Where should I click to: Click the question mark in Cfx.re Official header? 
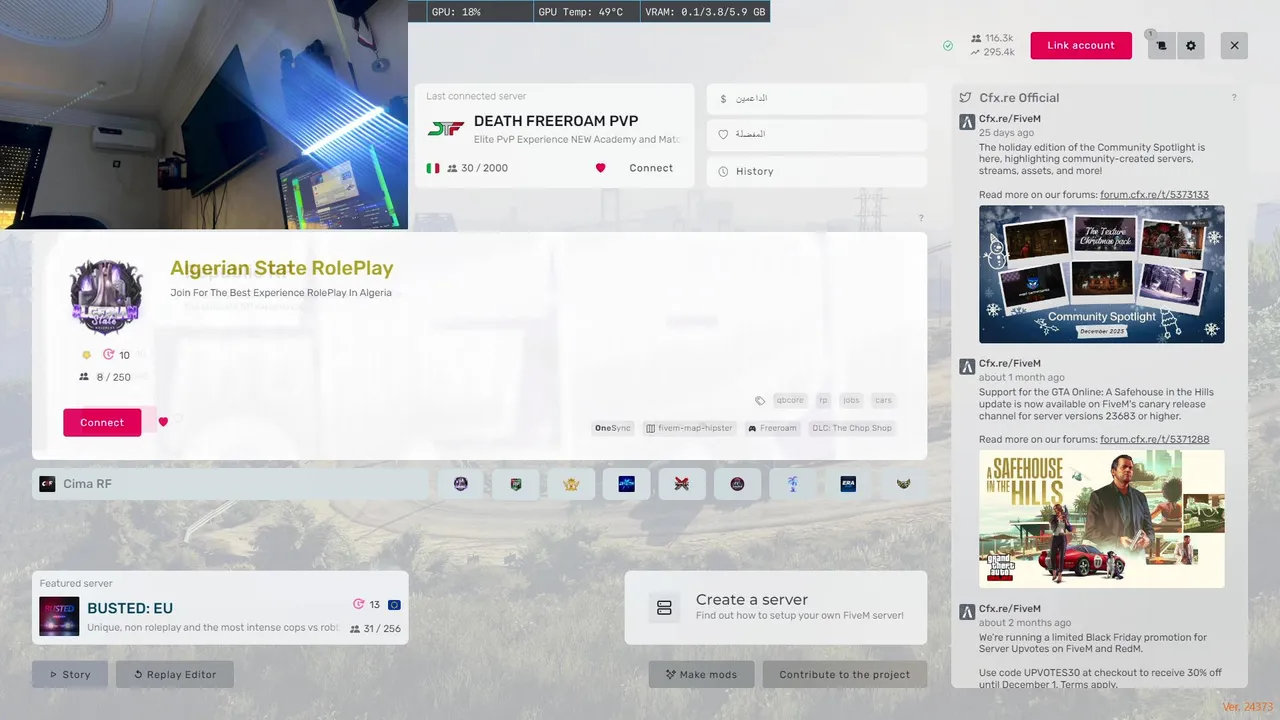(x=1234, y=98)
